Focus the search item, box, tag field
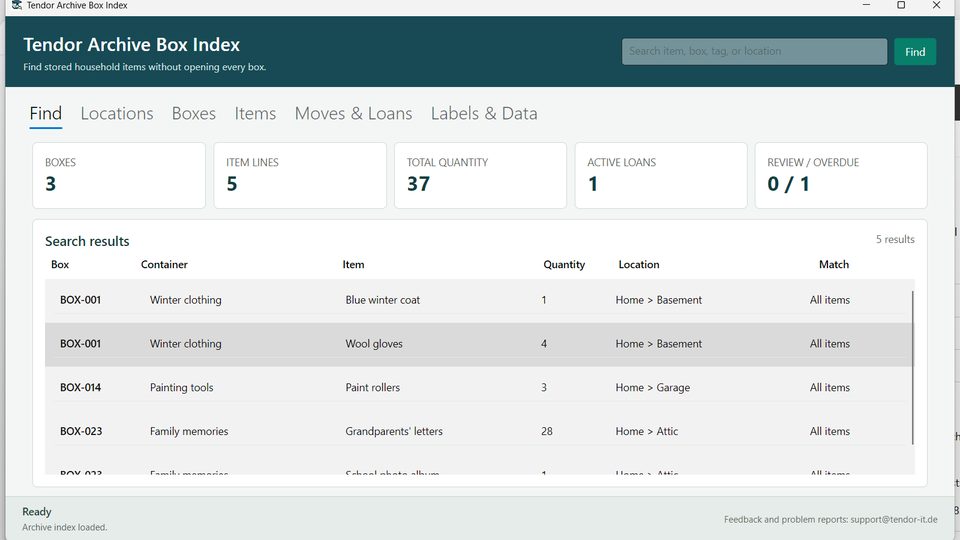Image resolution: width=960 pixels, height=540 pixels. pyautogui.click(x=754, y=51)
